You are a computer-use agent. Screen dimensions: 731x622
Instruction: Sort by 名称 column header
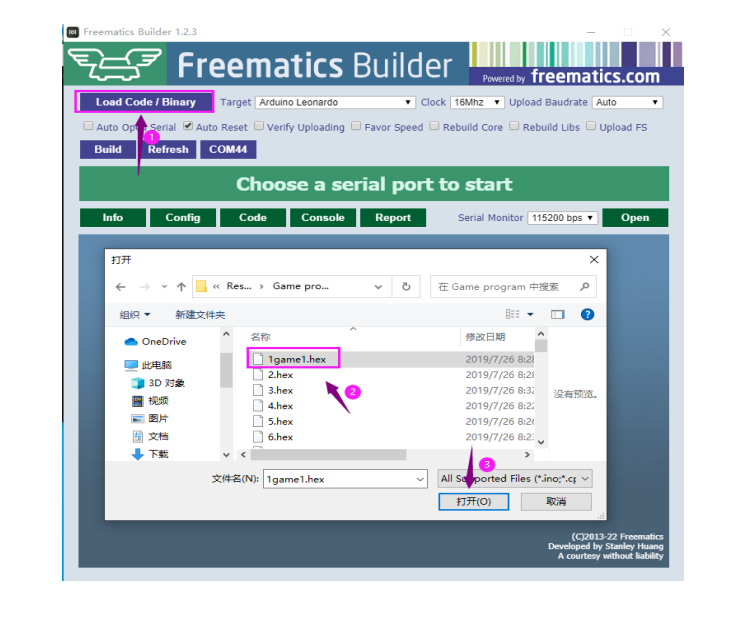point(261,337)
